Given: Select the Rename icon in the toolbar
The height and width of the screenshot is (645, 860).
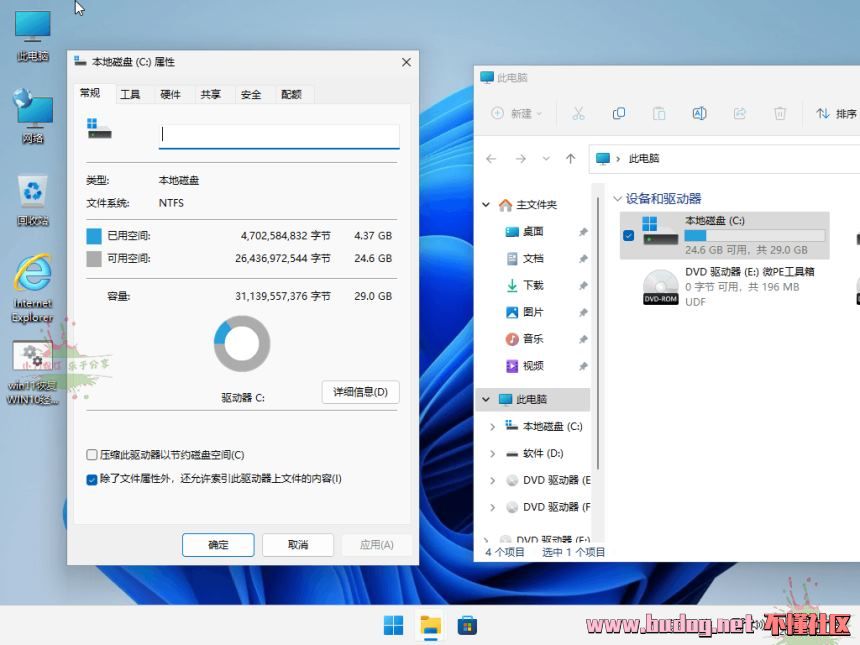Looking at the screenshot, I should [699, 113].
